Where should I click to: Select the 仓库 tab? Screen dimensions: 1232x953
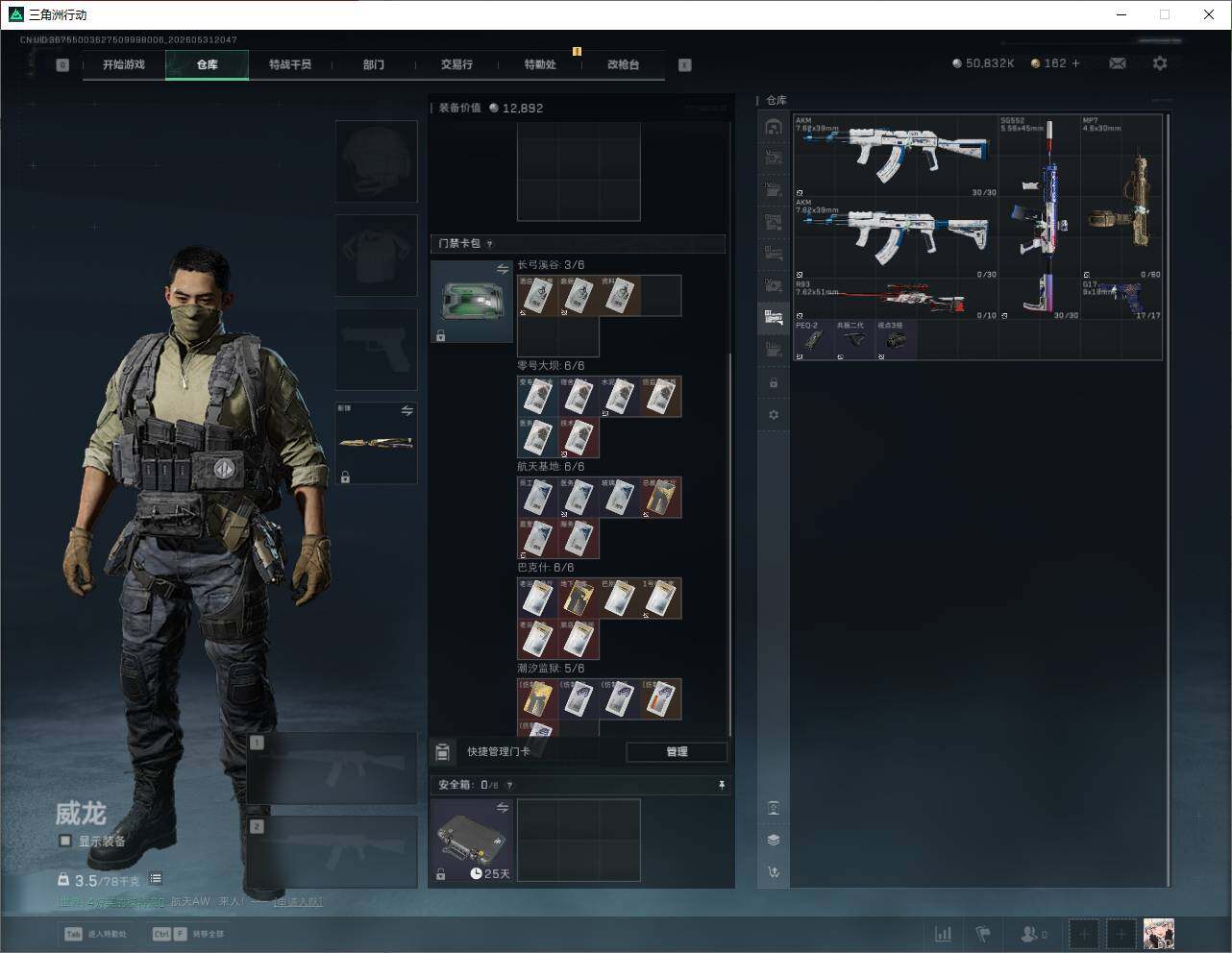[x=207, y=64]
